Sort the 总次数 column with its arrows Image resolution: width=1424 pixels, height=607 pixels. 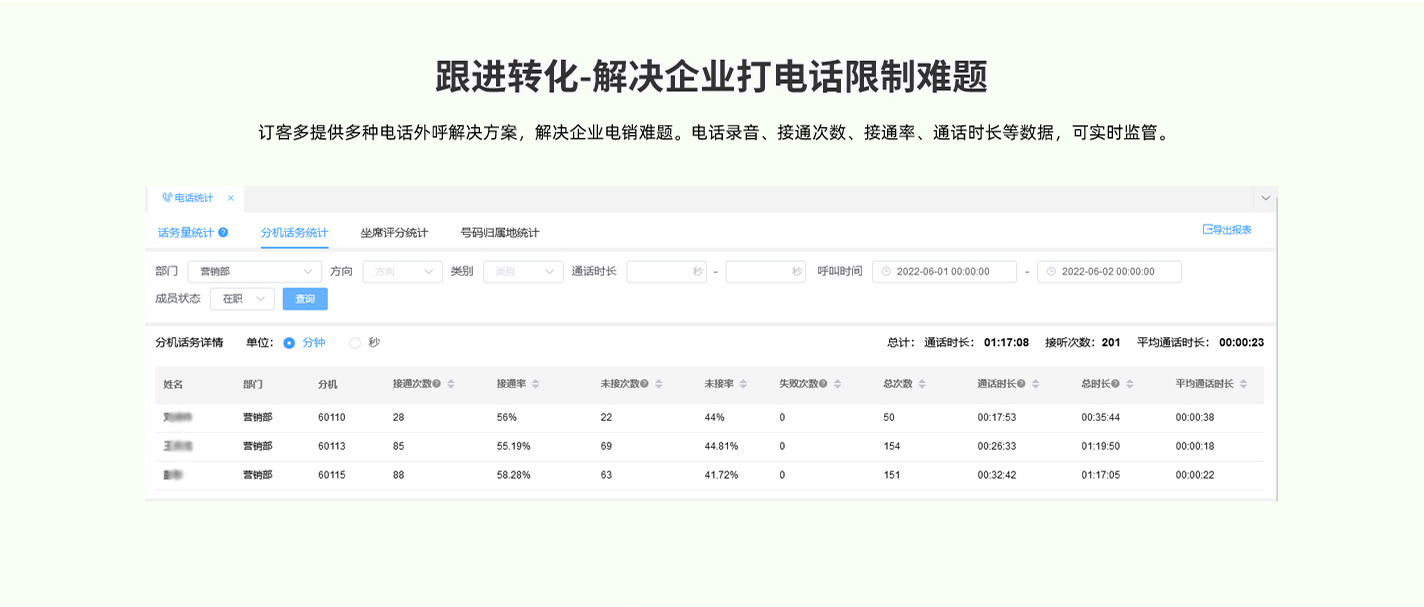[x=922, y=384]
